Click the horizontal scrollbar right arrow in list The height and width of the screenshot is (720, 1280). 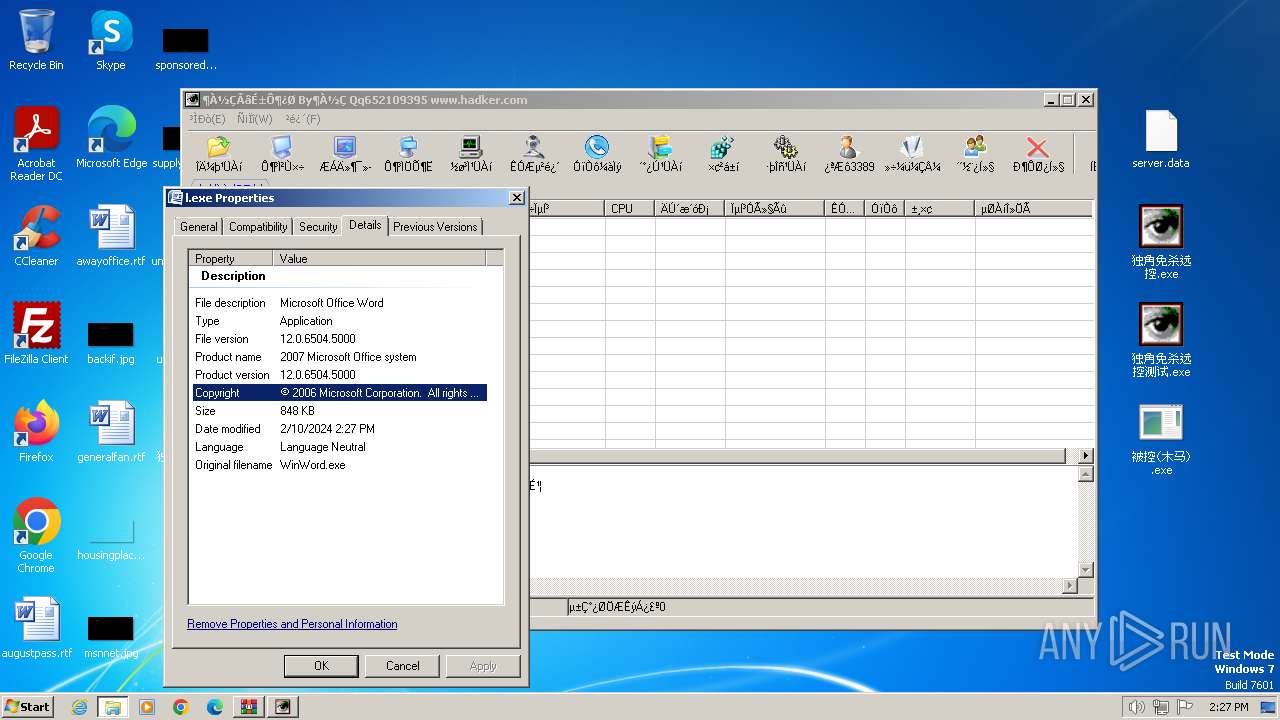click(1085, 456)
